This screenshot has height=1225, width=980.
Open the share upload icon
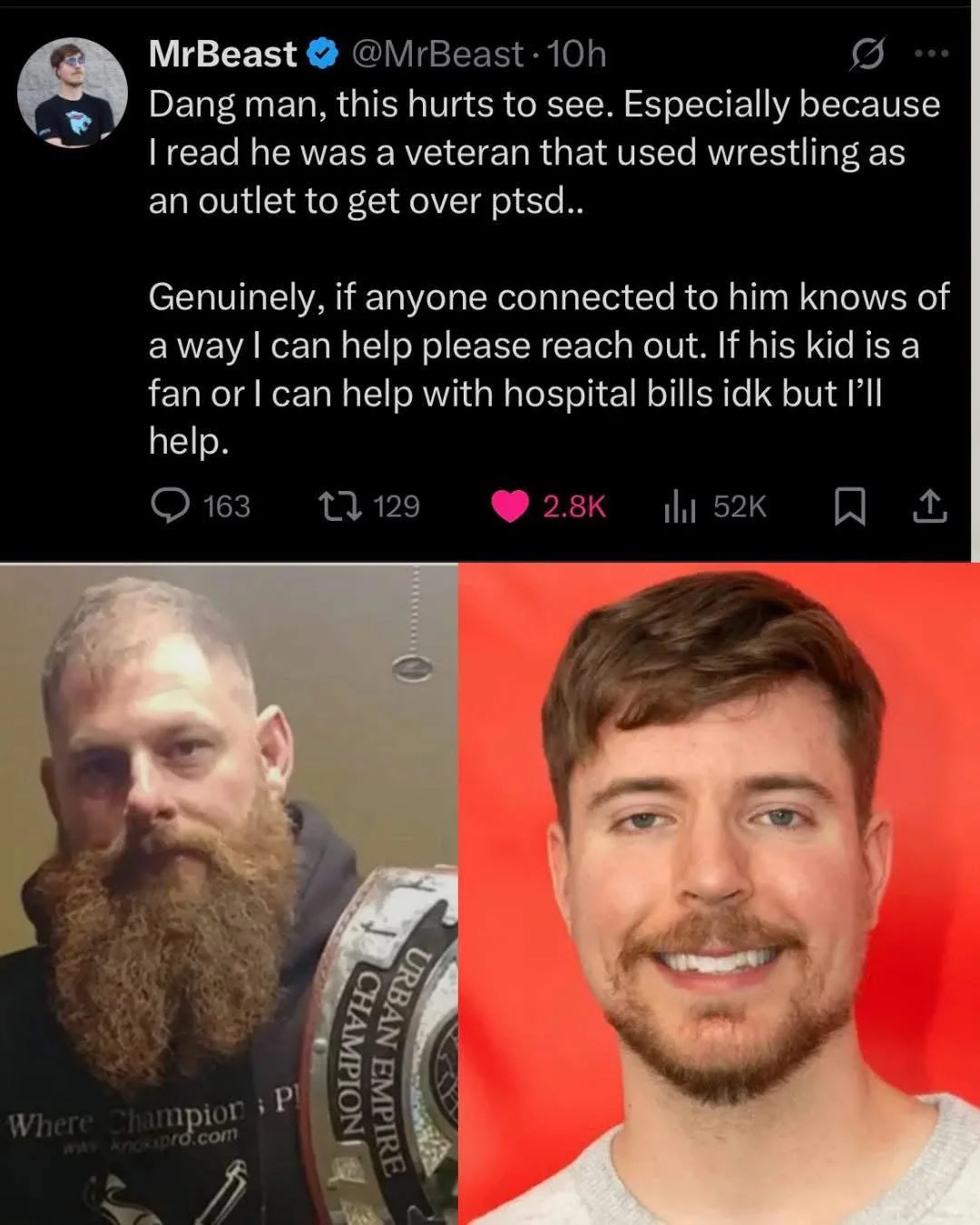click(929, 506)
